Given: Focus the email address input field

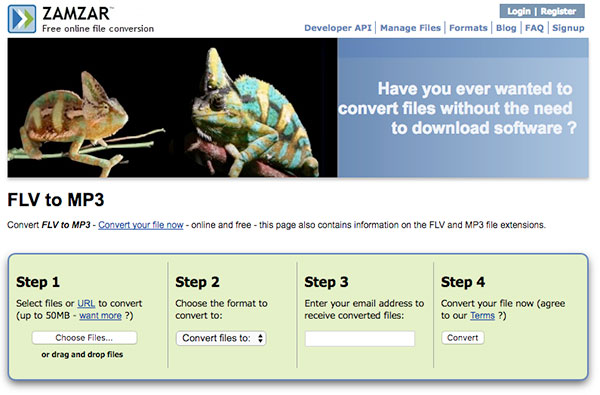Looking at the screenshot, I should tap(360, 339).
